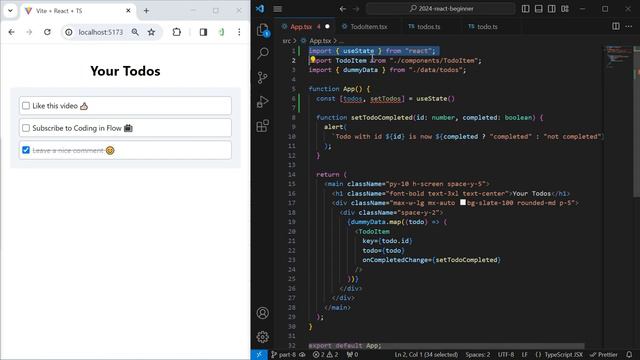
Task: Click the bg-slate-100 color swatch
Action: (463, 202)
